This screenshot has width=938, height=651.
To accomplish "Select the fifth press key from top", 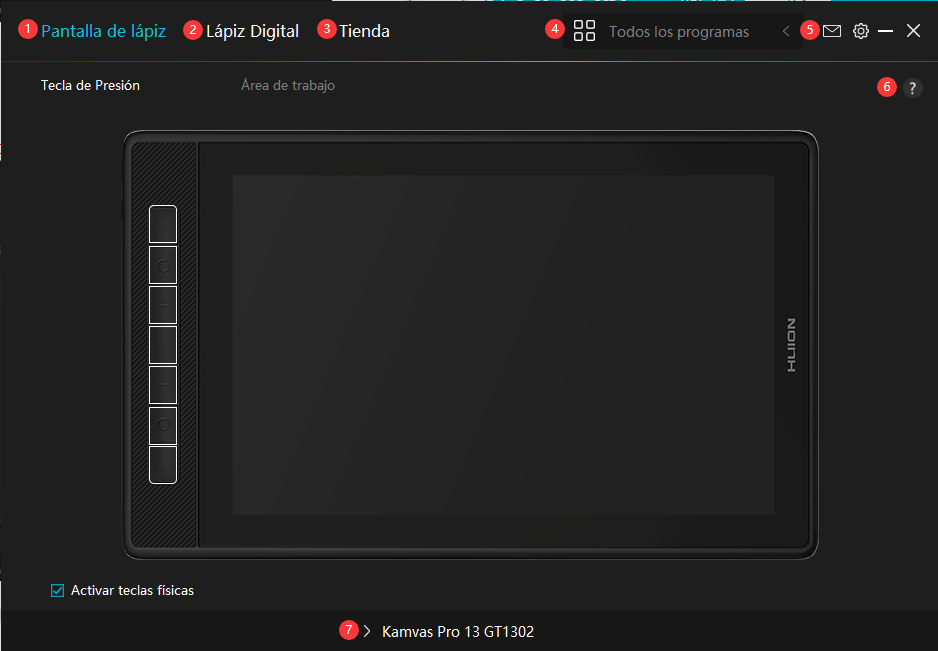I will click(x=163, y=385).
